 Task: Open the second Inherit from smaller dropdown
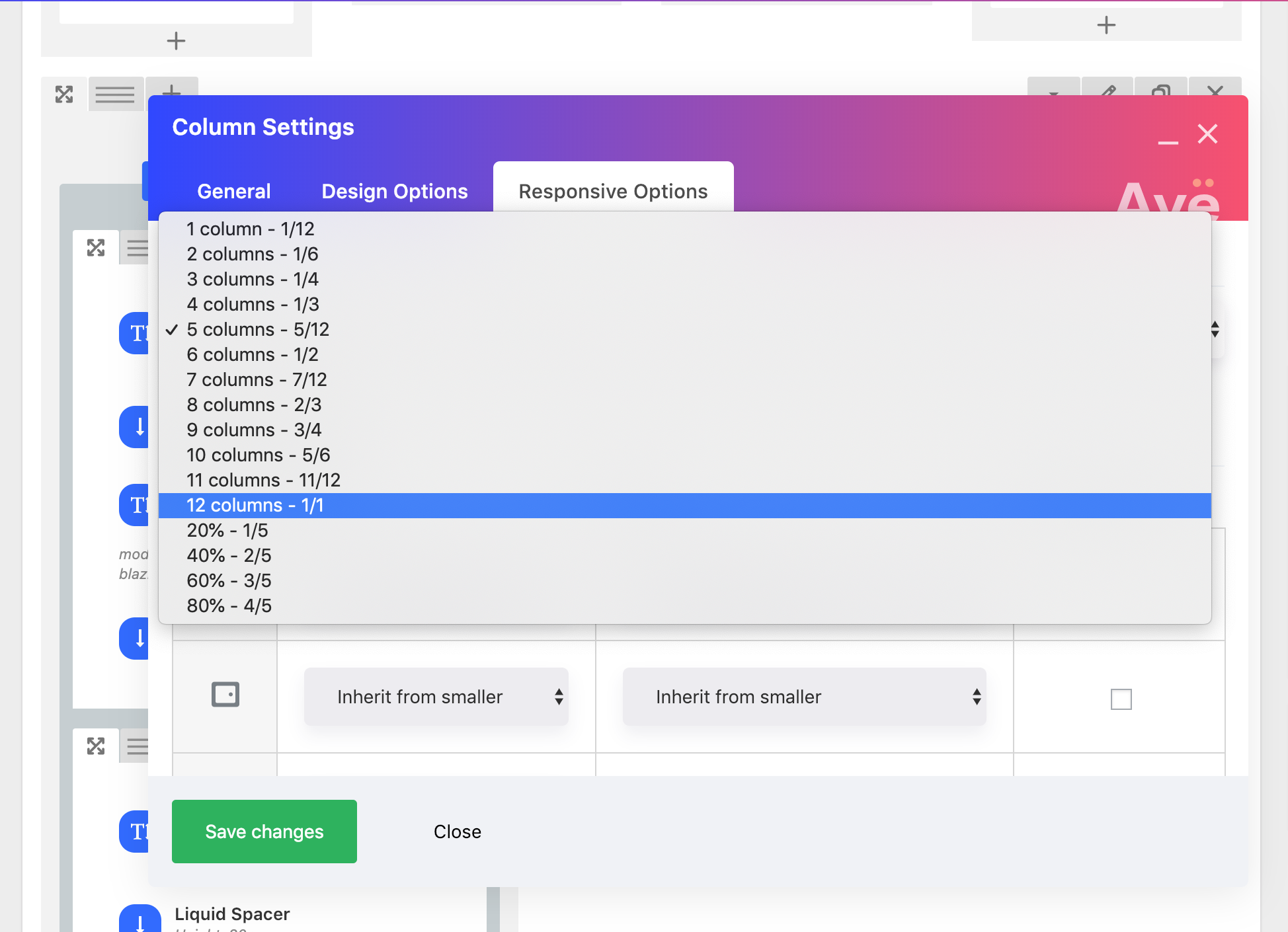coord(804,697)
